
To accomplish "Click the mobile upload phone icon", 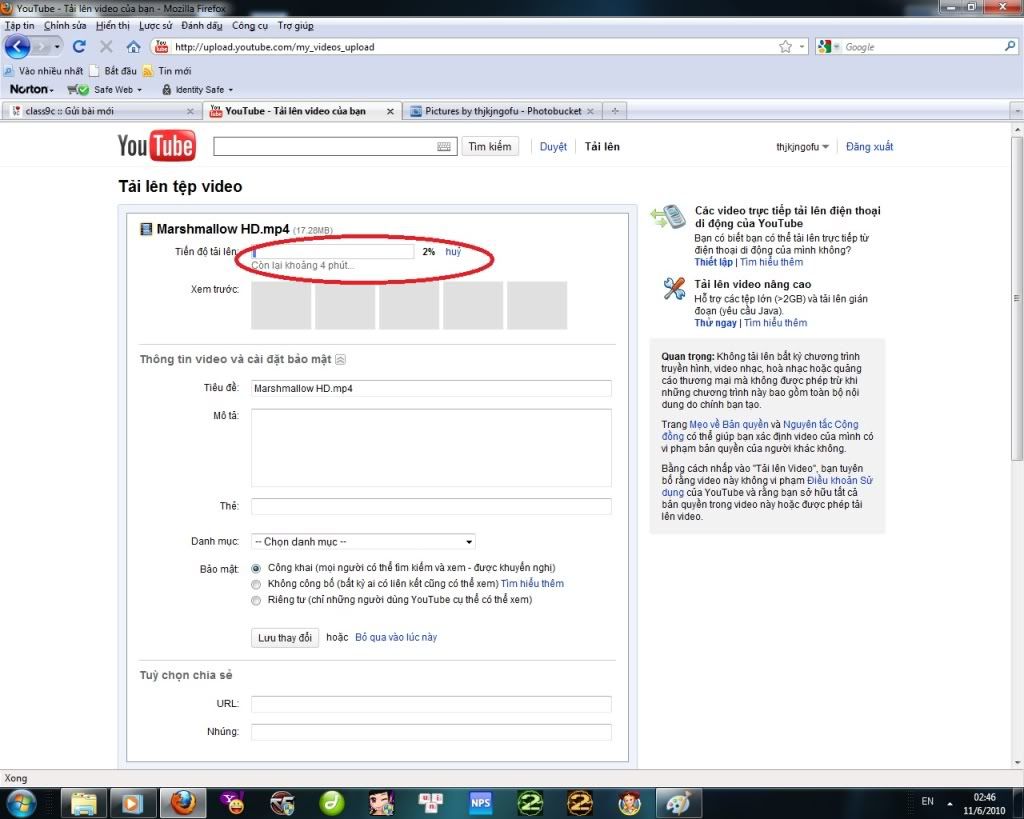I will 668,217.
